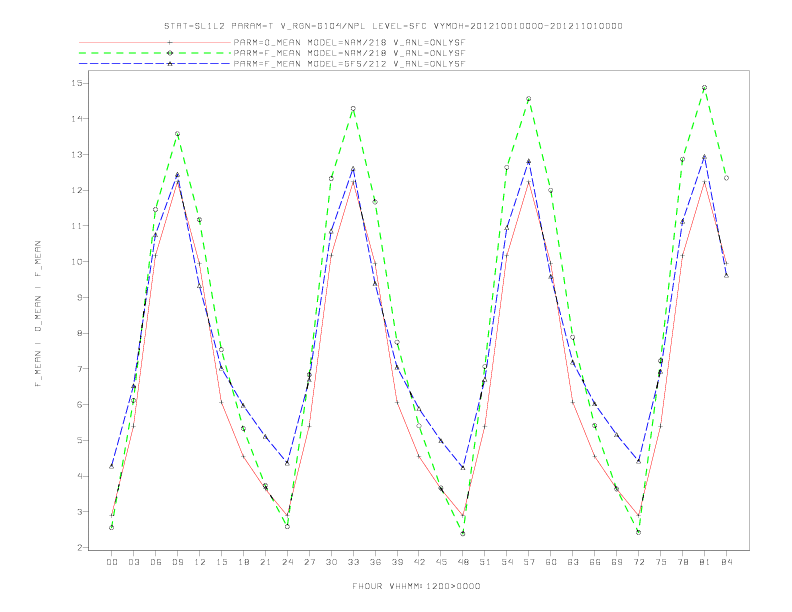Click the x-axis label FHOUR VHHMM:1200>0000
Image resolution: width=792 pixels, height=612 pixels.
(x=416, y=586)
